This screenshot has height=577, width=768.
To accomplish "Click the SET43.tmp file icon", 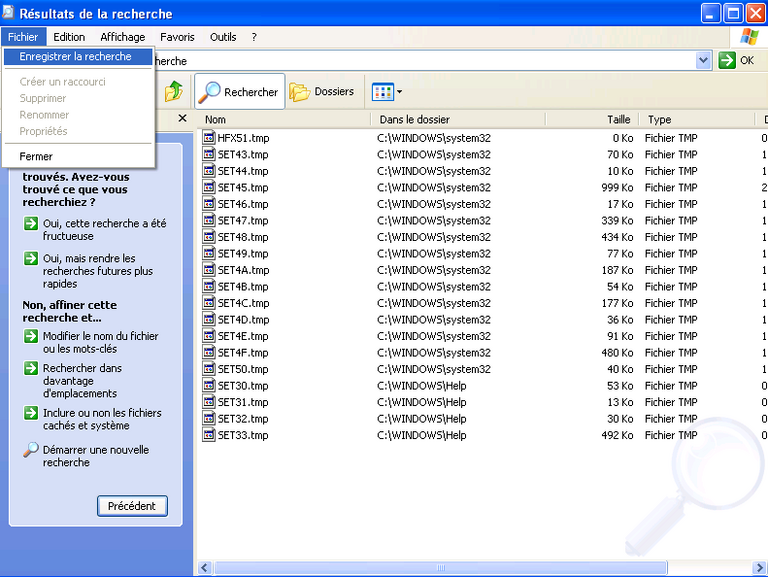I will click(x=209, y=154).
